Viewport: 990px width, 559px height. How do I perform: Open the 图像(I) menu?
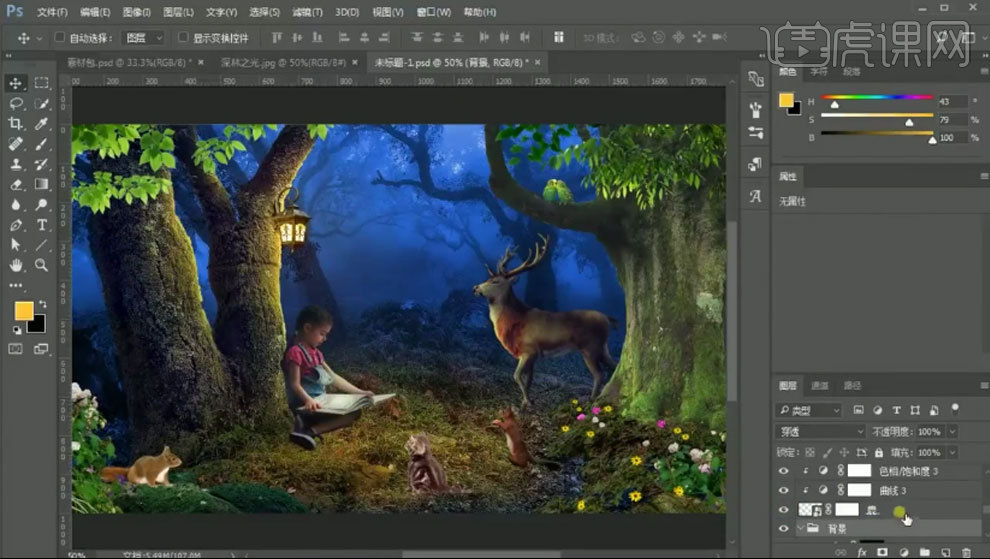(x=136, y=12)
